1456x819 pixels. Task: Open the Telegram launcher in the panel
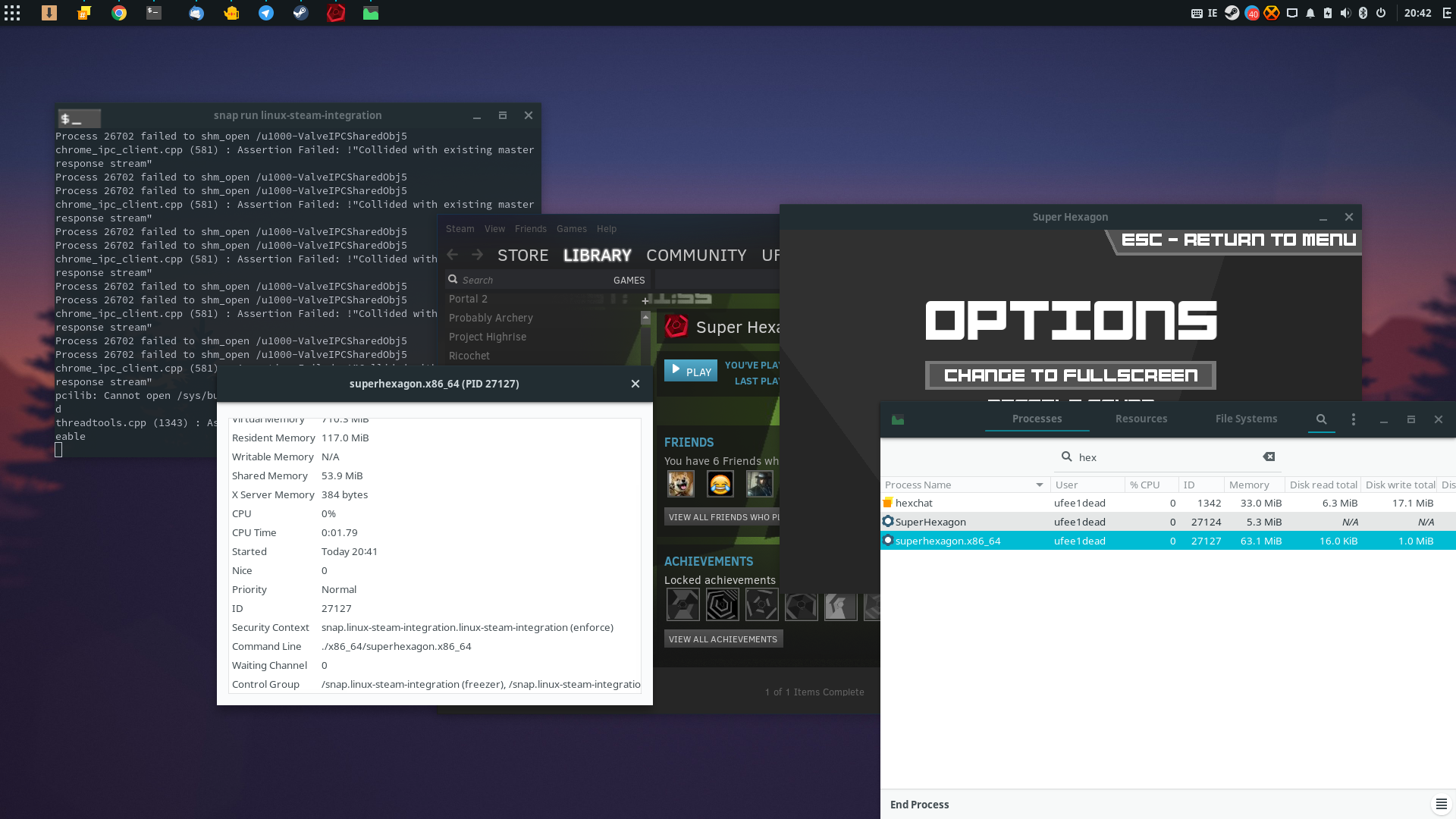coord(266,13)
